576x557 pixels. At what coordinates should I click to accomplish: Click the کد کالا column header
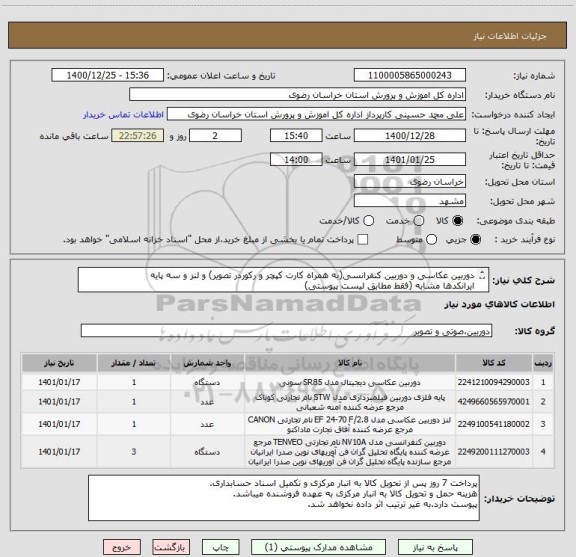[494, 363]
